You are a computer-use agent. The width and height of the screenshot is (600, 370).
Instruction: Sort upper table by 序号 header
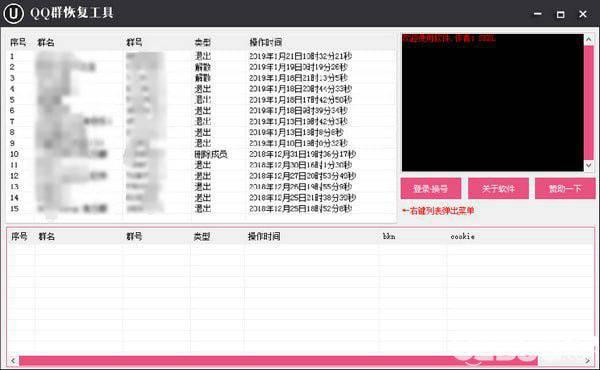[18, 42]
